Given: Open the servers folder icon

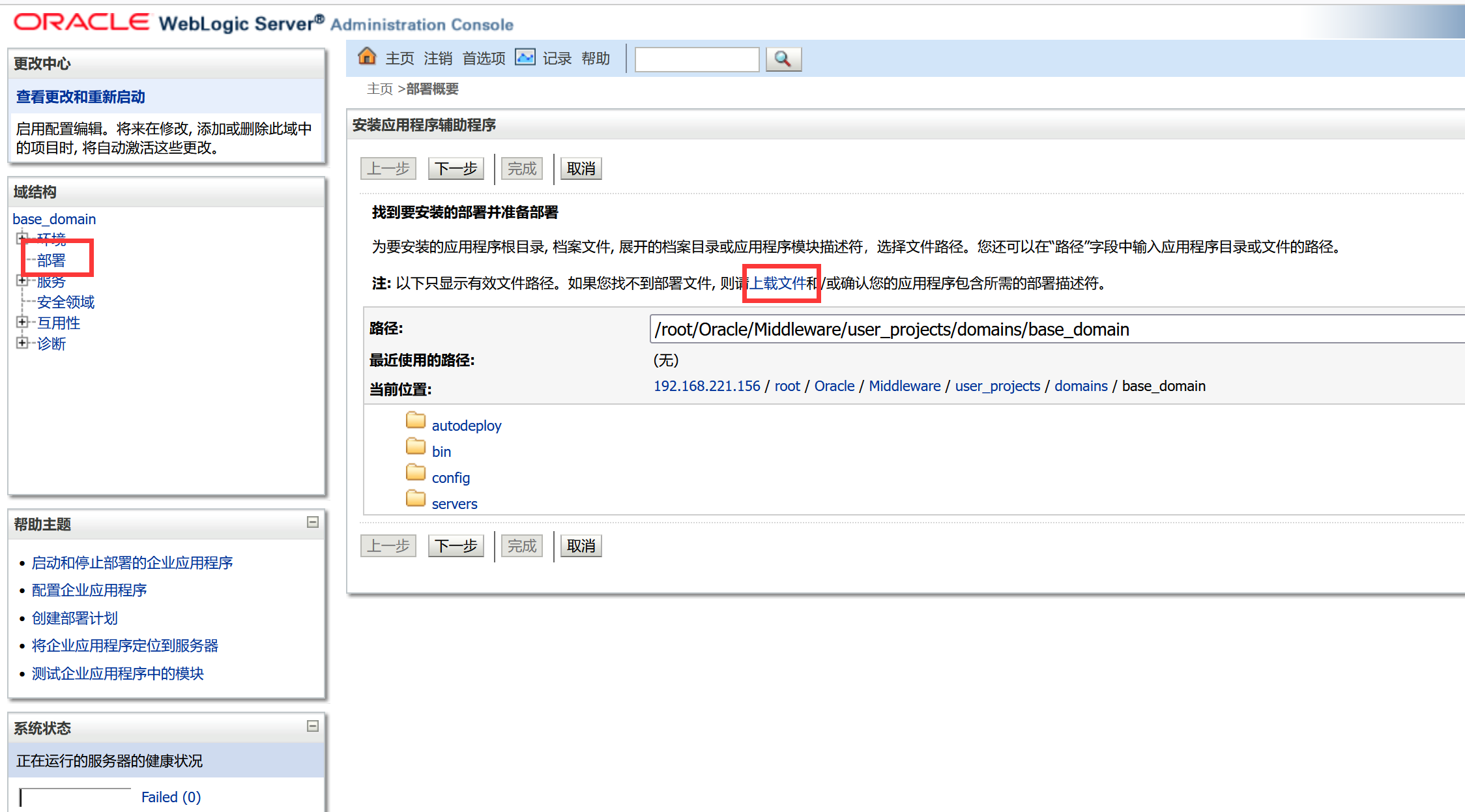Looking at the screenshot, I should (x=415, y=499).
